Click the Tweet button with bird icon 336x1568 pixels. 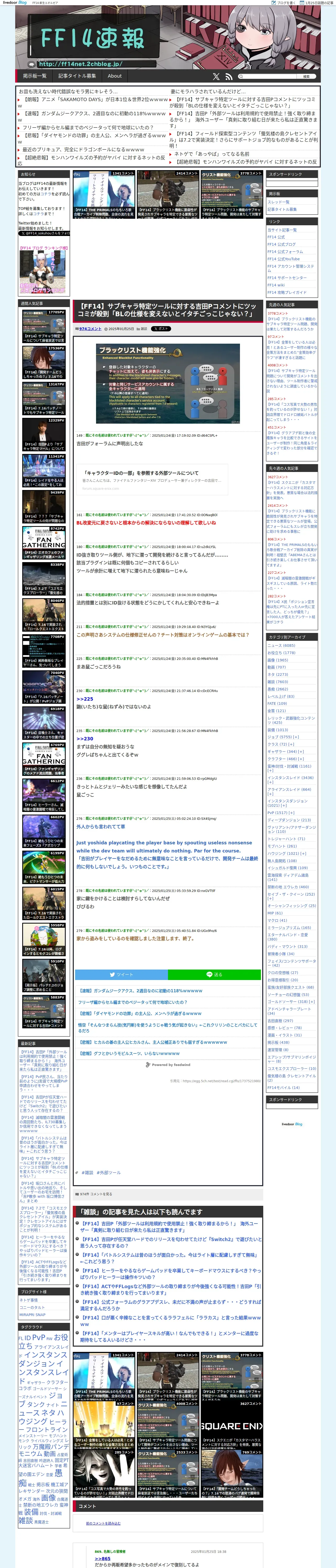pos(121,975)
